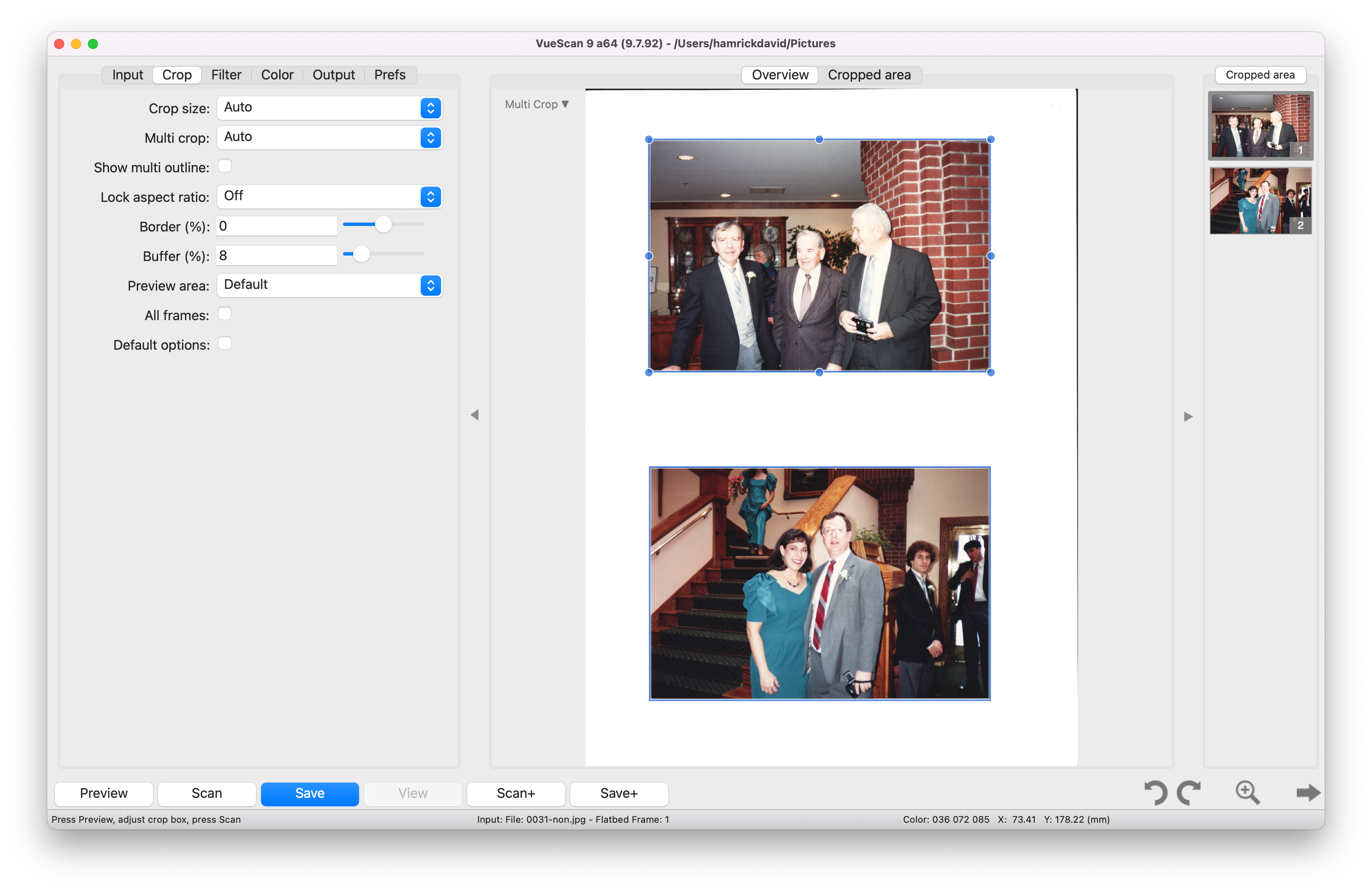This screenshot has height=892, width=1372.
Task: Adjust the Buffer percentage slider
Action: tap(362, 253)
